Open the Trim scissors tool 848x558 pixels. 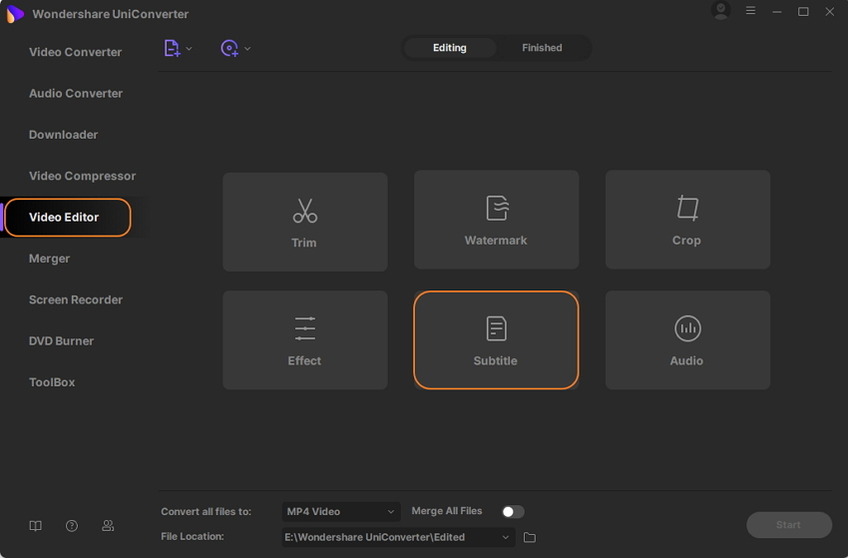coord(304,221)
